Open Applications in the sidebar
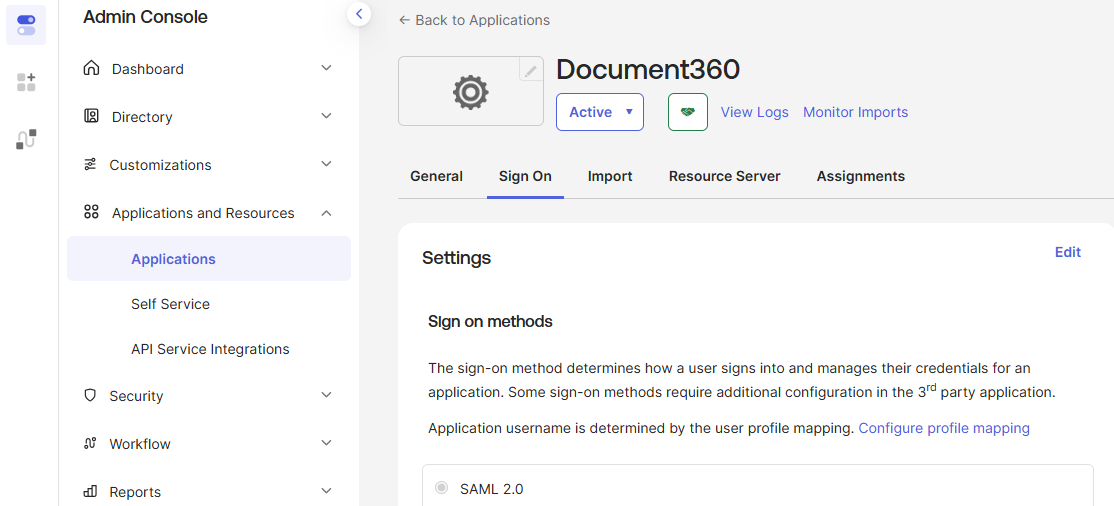Viewport: 1114px width, 506px height. [x=209, y=259]
